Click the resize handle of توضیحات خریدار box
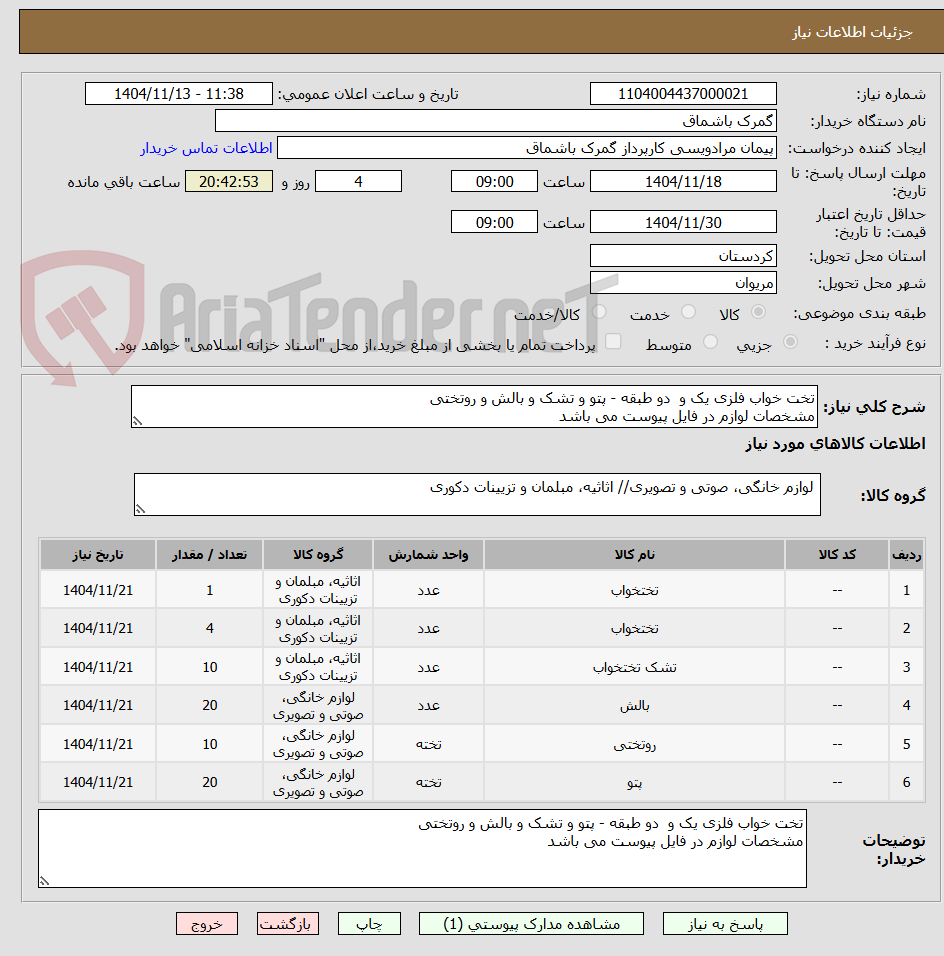 tap(45, 881)
